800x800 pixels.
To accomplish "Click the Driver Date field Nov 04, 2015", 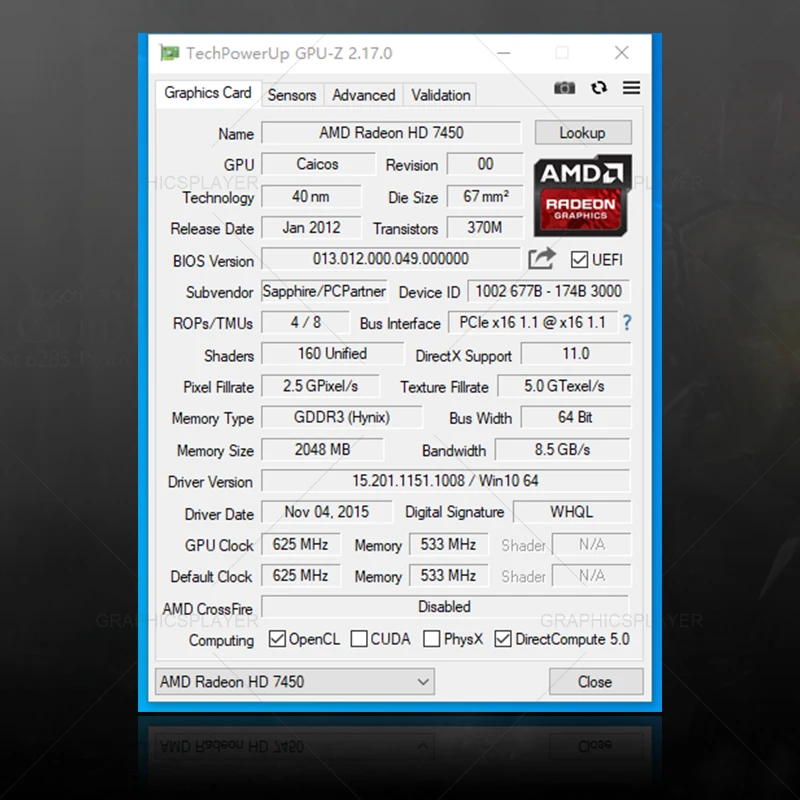I will (327, 512).
